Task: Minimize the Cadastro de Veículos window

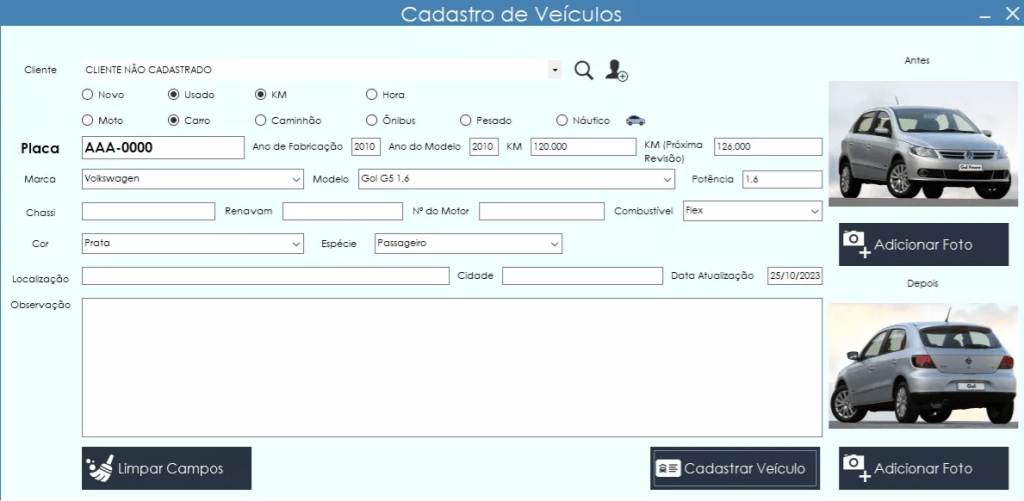Action: click(x=984, y=15)
